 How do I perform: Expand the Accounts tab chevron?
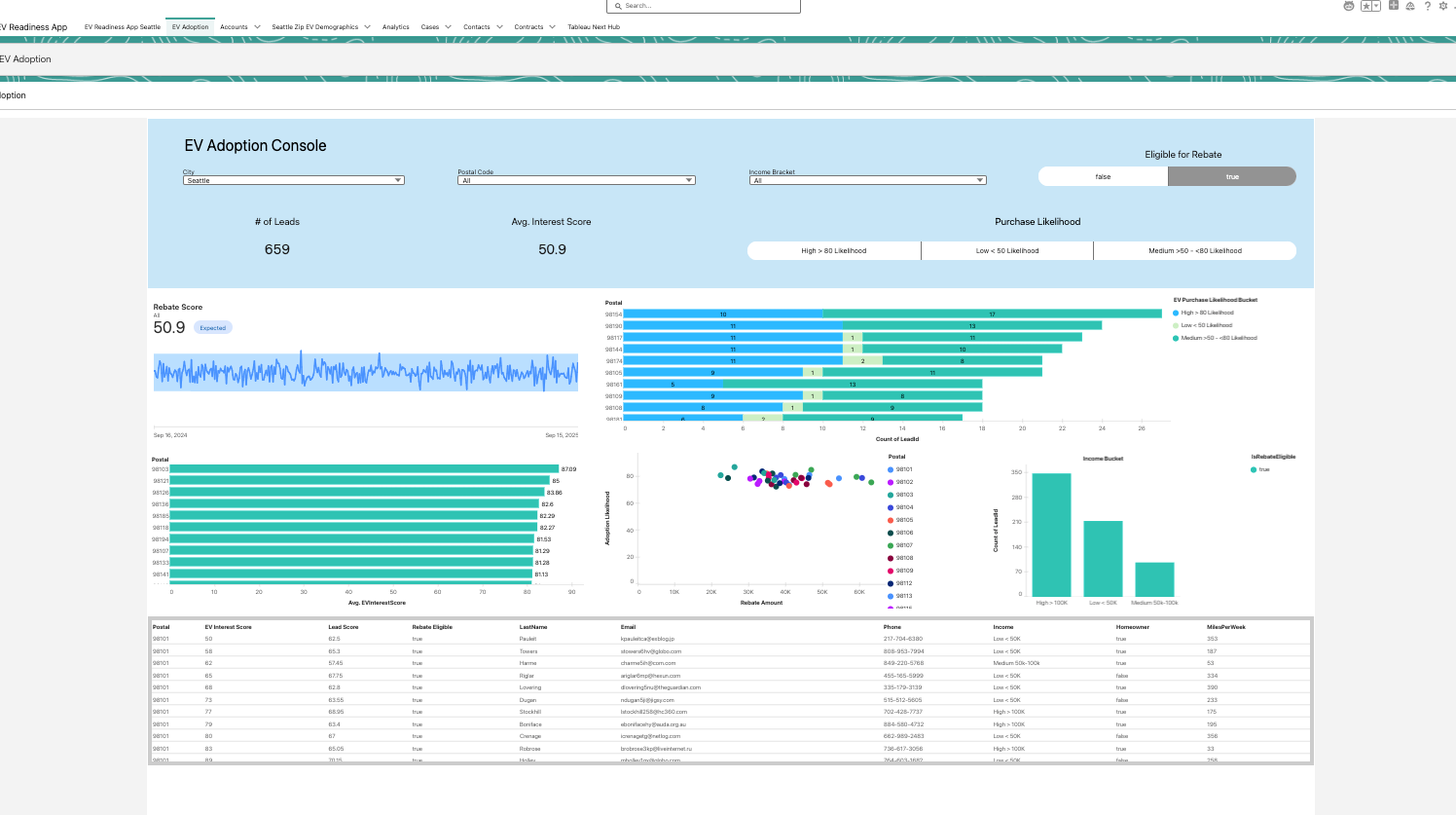tap(257, 27)
